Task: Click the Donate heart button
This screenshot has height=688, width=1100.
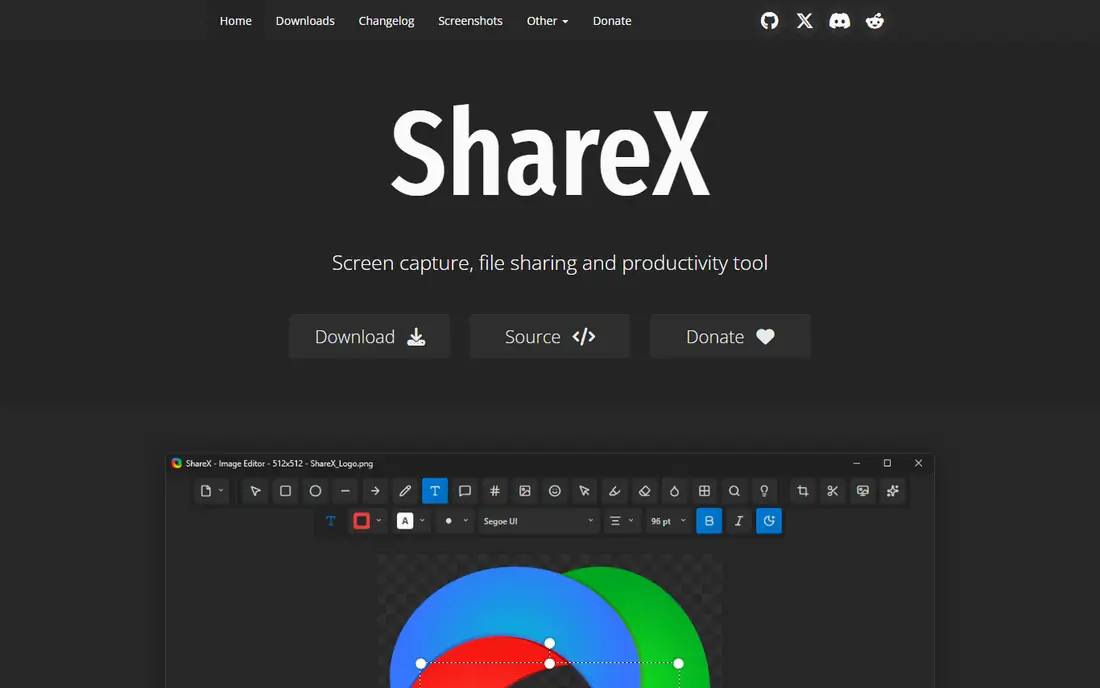Action: (730, 337)
